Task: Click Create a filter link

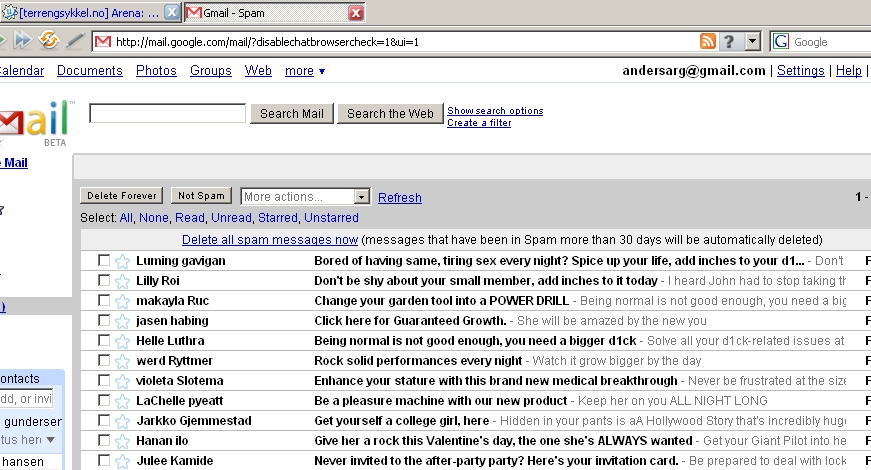Action: coord(479,123)
